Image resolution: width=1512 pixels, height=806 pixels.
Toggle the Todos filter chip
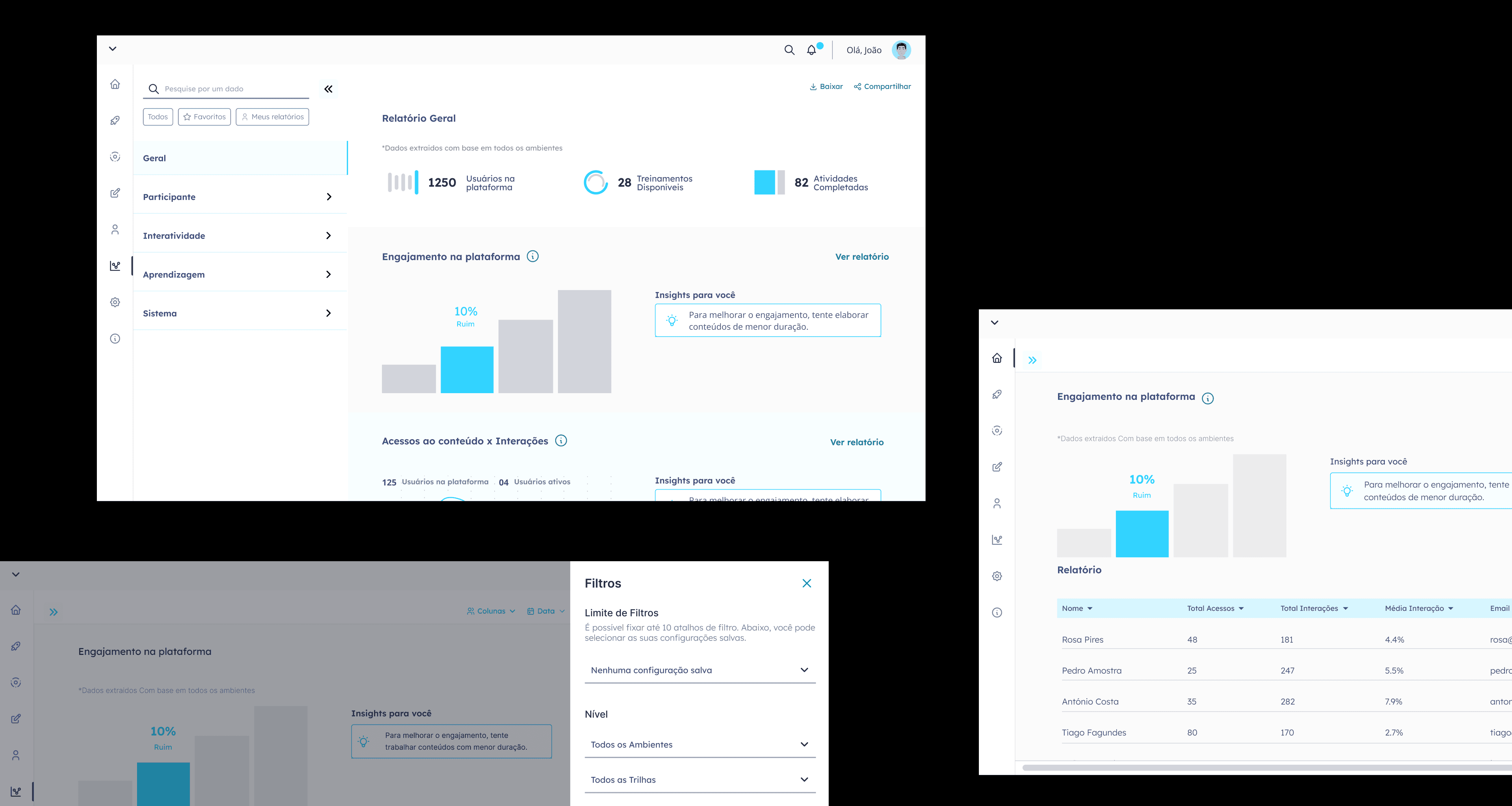click(158, 117)
